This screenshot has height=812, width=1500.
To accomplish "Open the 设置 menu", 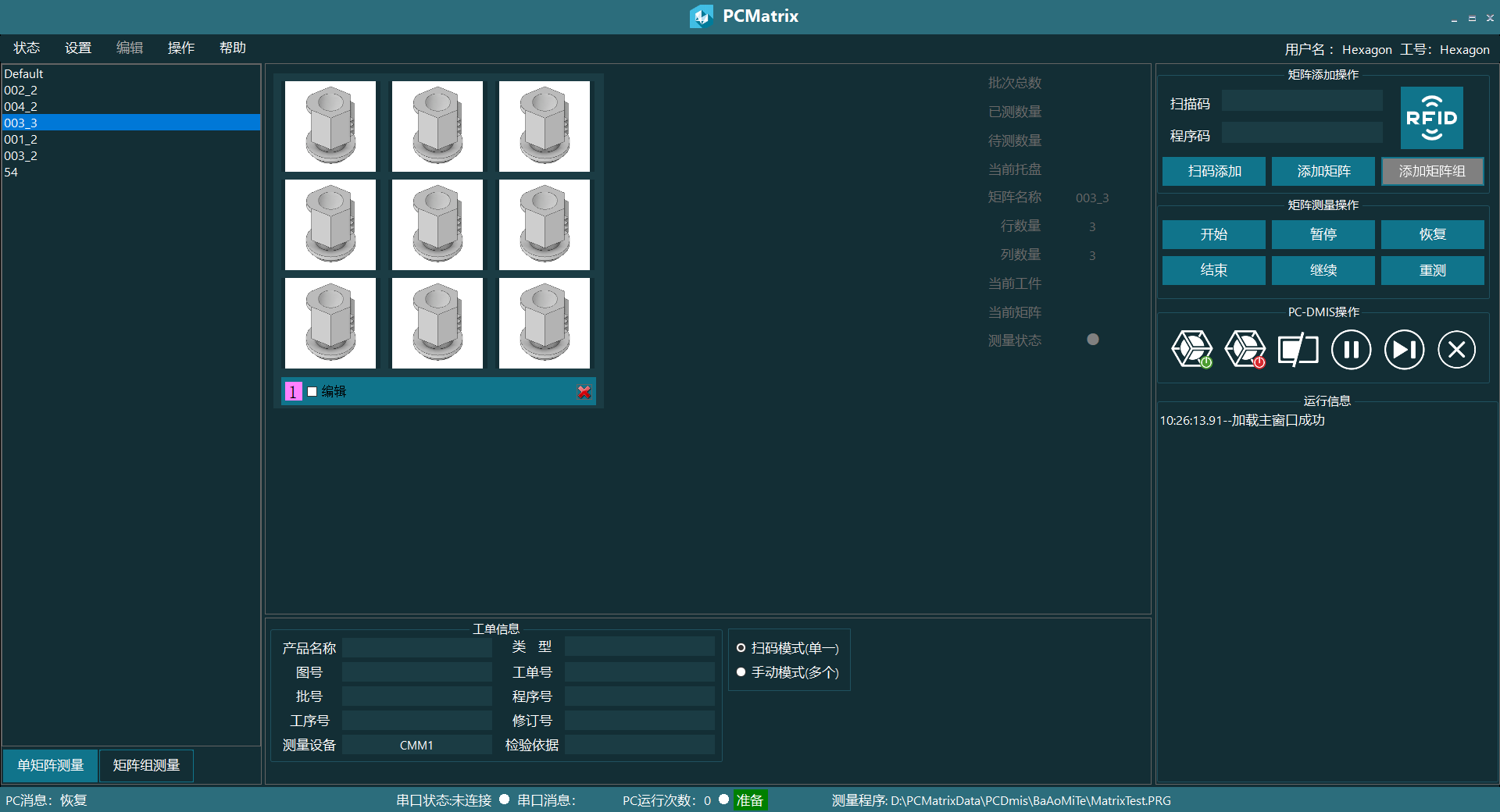I will tap(78, 48).
